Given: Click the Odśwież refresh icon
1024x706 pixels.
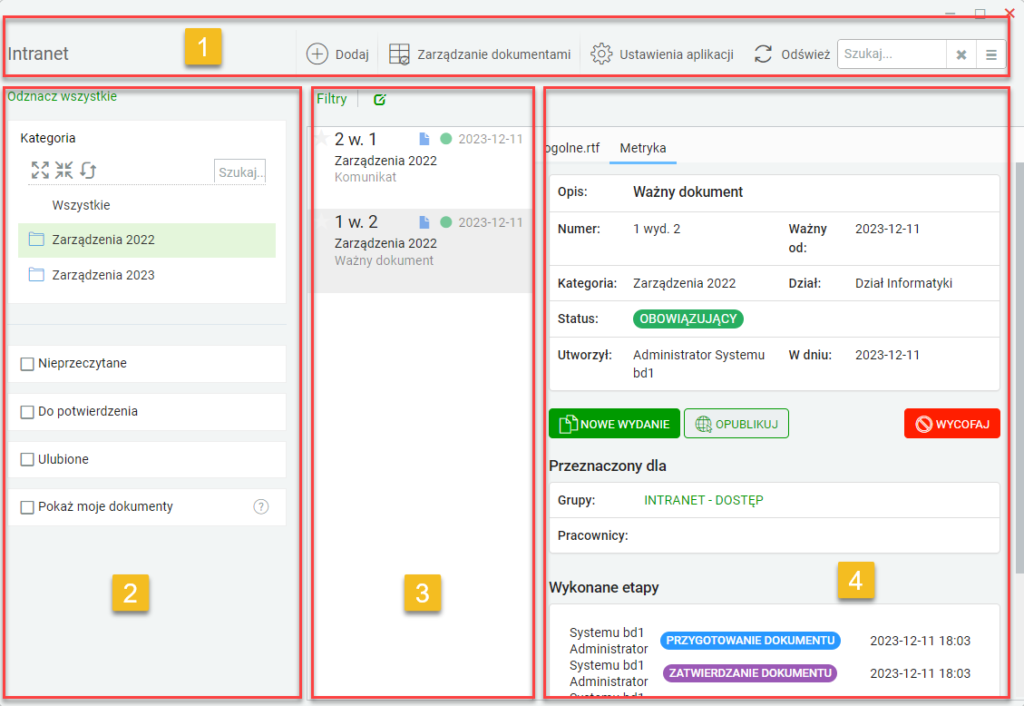Looking at the screenshot, I should (x=763, y=54).
